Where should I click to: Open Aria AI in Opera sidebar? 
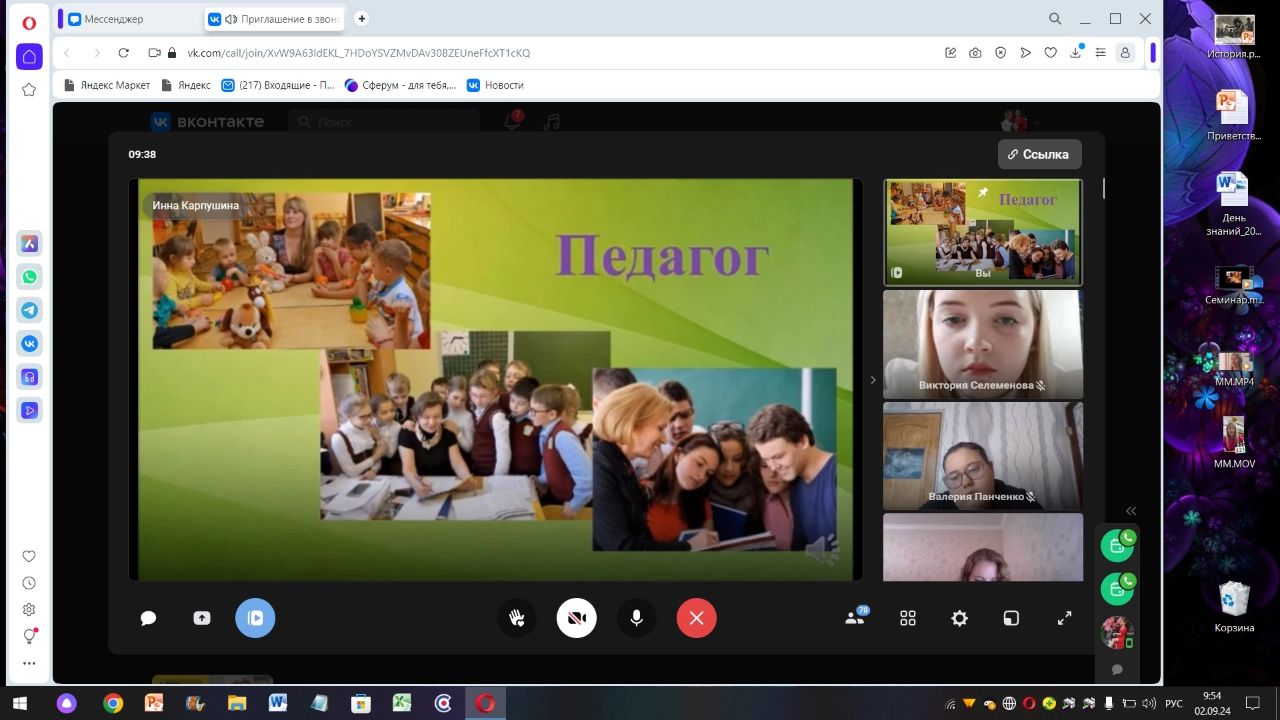pyautogui.click(x=29, y=243)
